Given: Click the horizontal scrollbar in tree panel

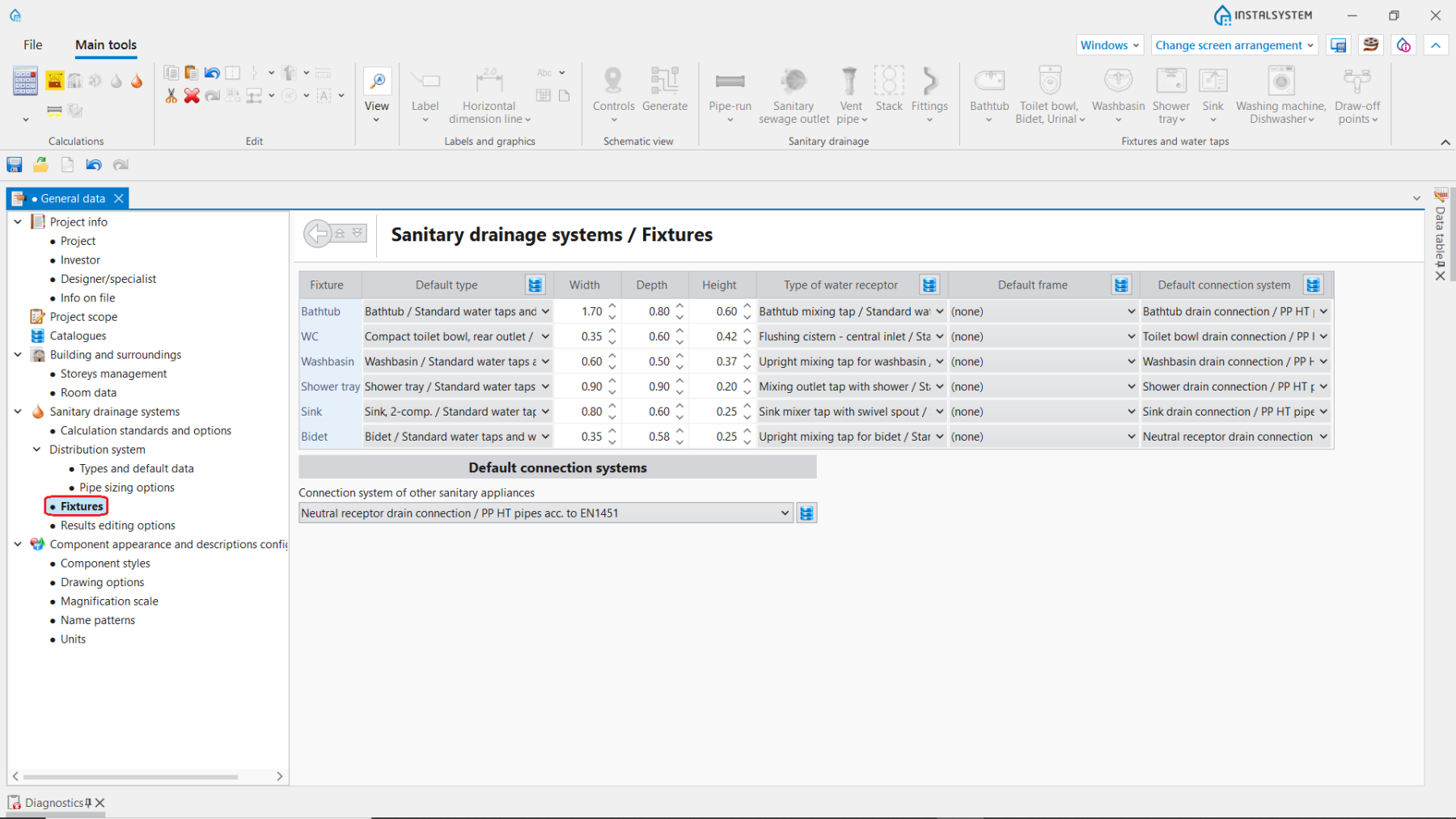Looking at the screenshot, I should coord(129,776).
